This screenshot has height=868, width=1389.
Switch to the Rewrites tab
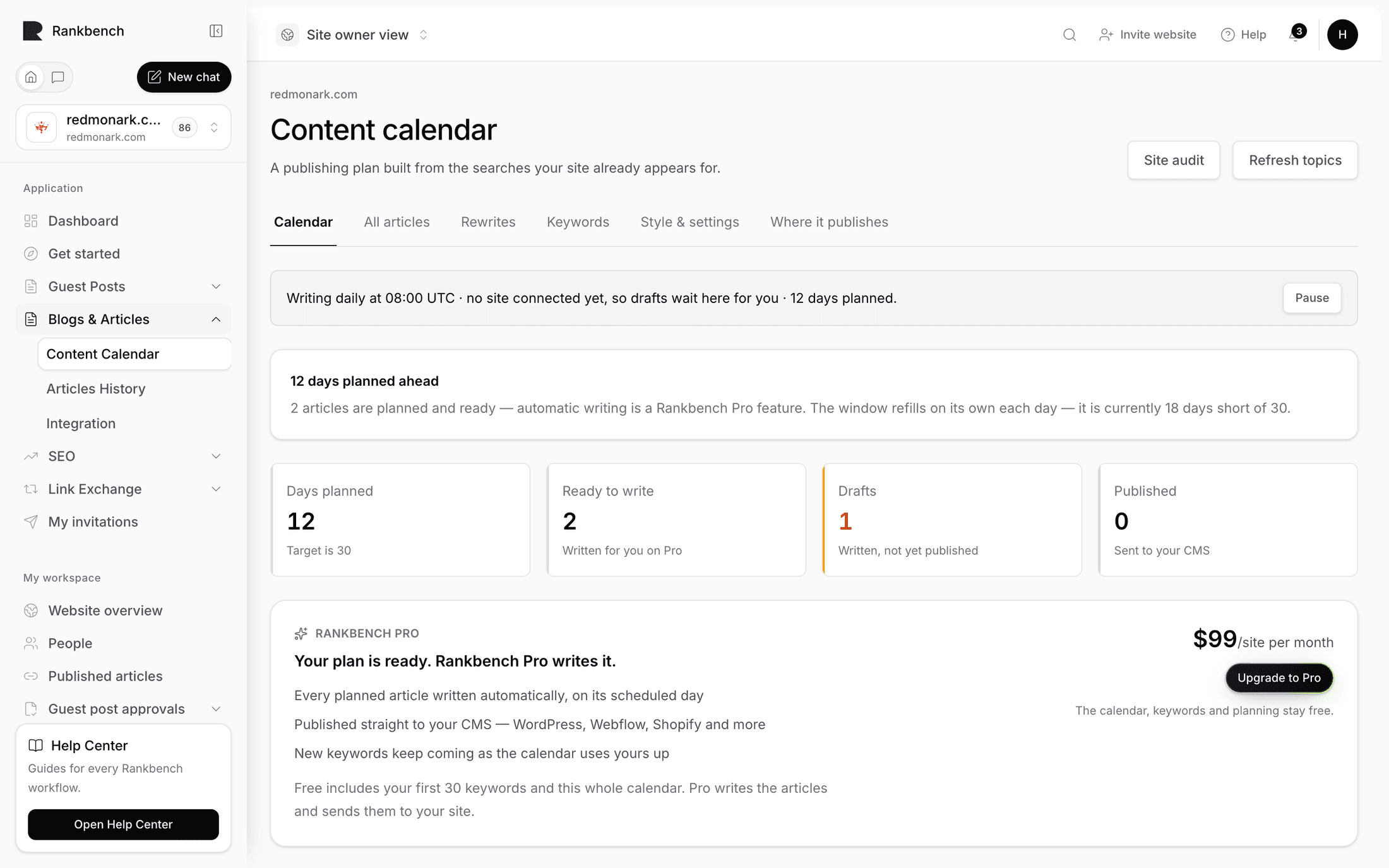(x=488, y=222)
